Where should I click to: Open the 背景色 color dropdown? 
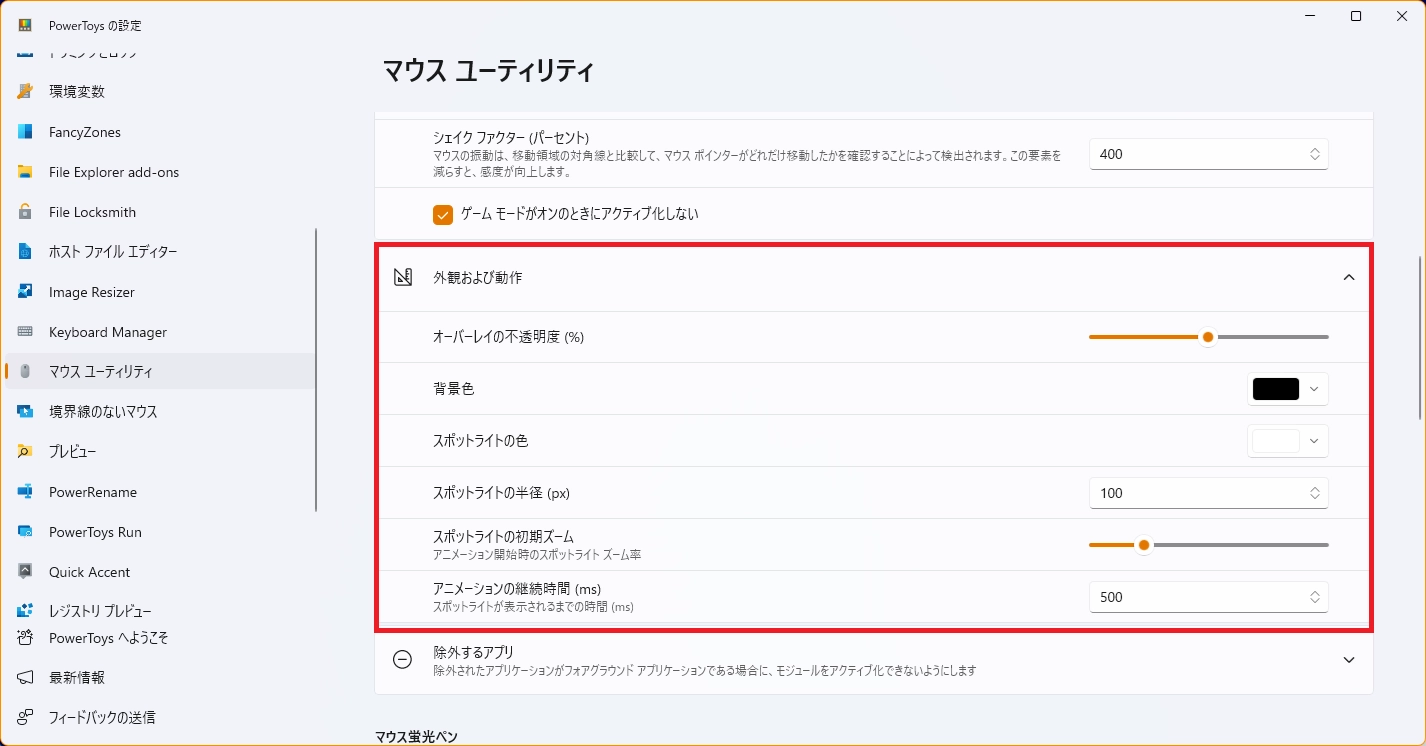pyautogui.click(x=1287, y=389)
